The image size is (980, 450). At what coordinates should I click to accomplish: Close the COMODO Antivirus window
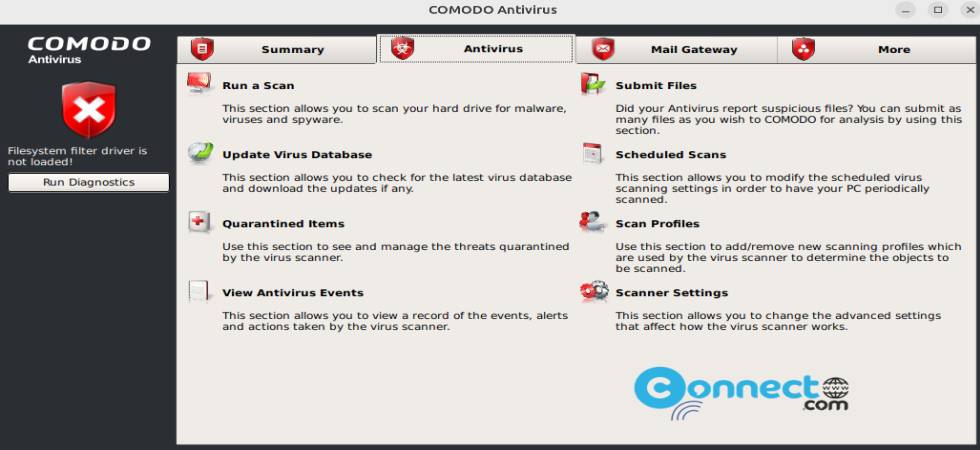click(971, 10)
